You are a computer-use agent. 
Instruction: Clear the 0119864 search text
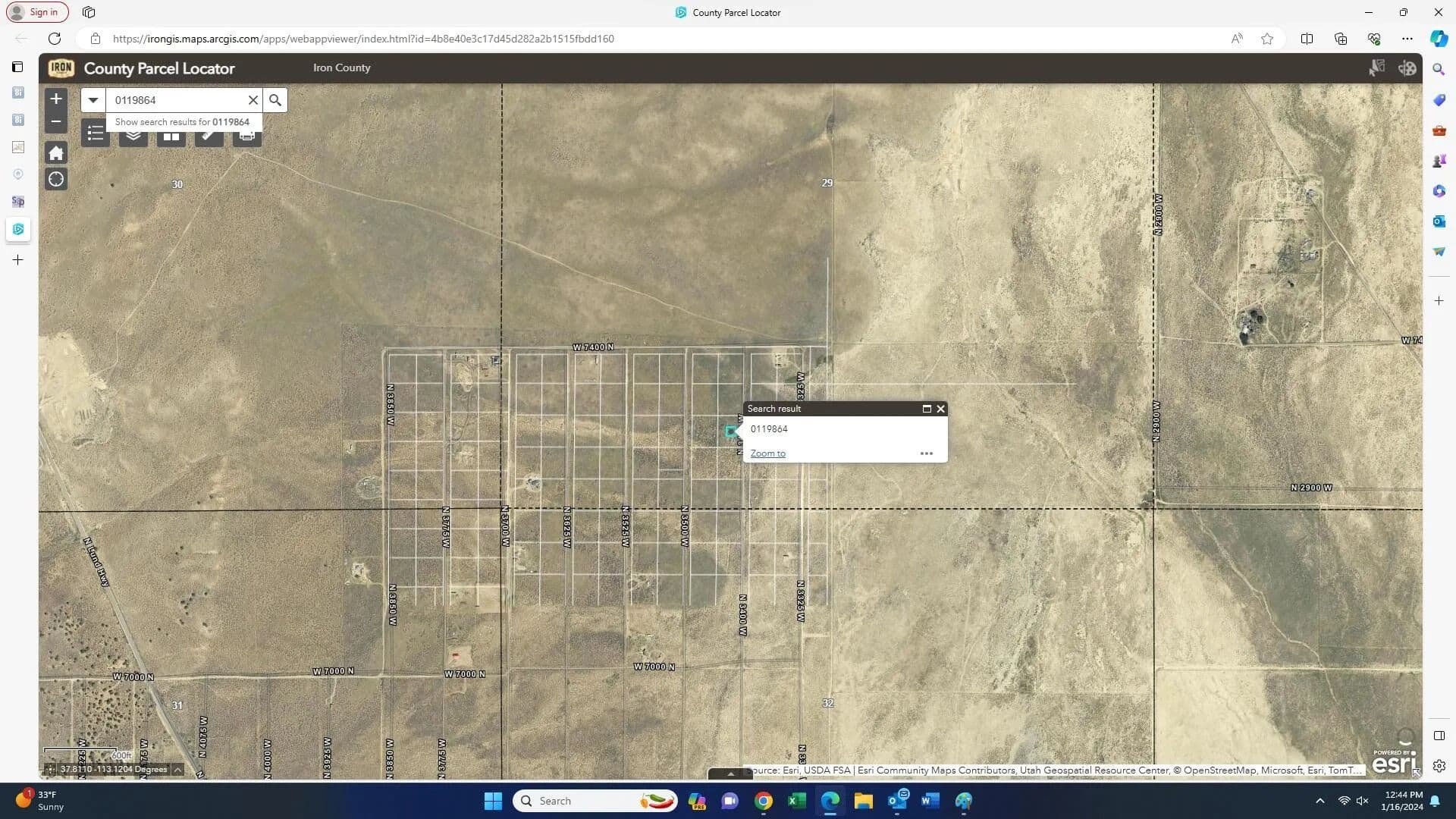coord(253,100)
